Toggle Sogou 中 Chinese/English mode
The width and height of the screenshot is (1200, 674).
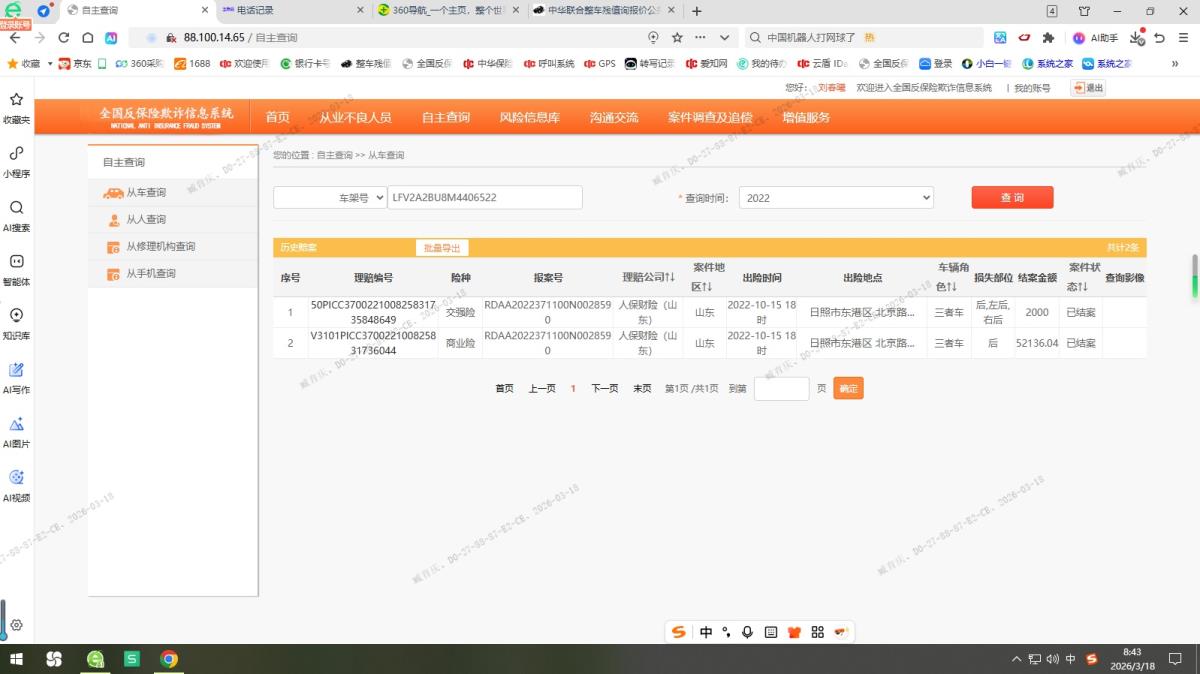pos(706,632)
